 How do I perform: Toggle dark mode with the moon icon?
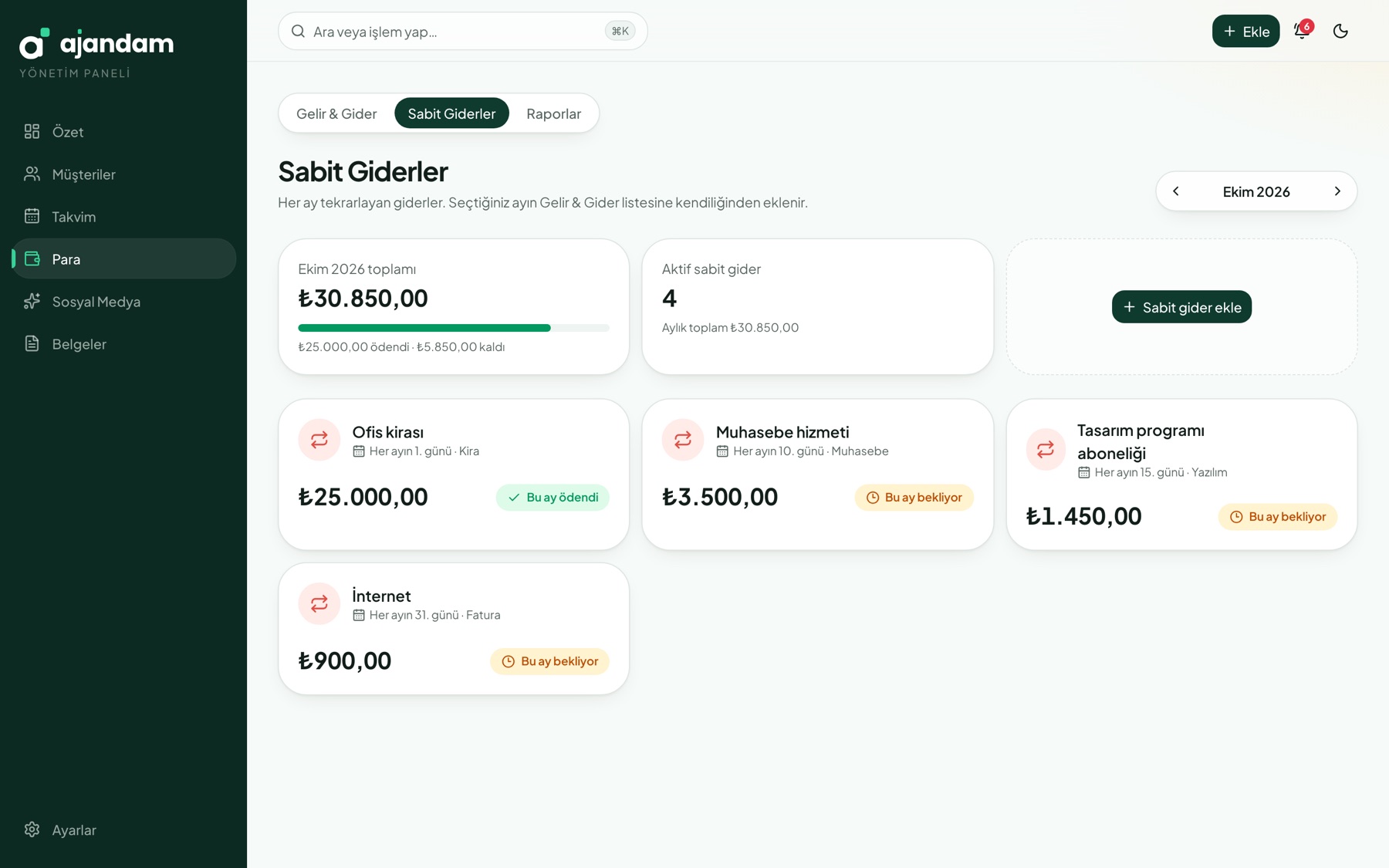pyautogui.click(x=1340, y=31)
